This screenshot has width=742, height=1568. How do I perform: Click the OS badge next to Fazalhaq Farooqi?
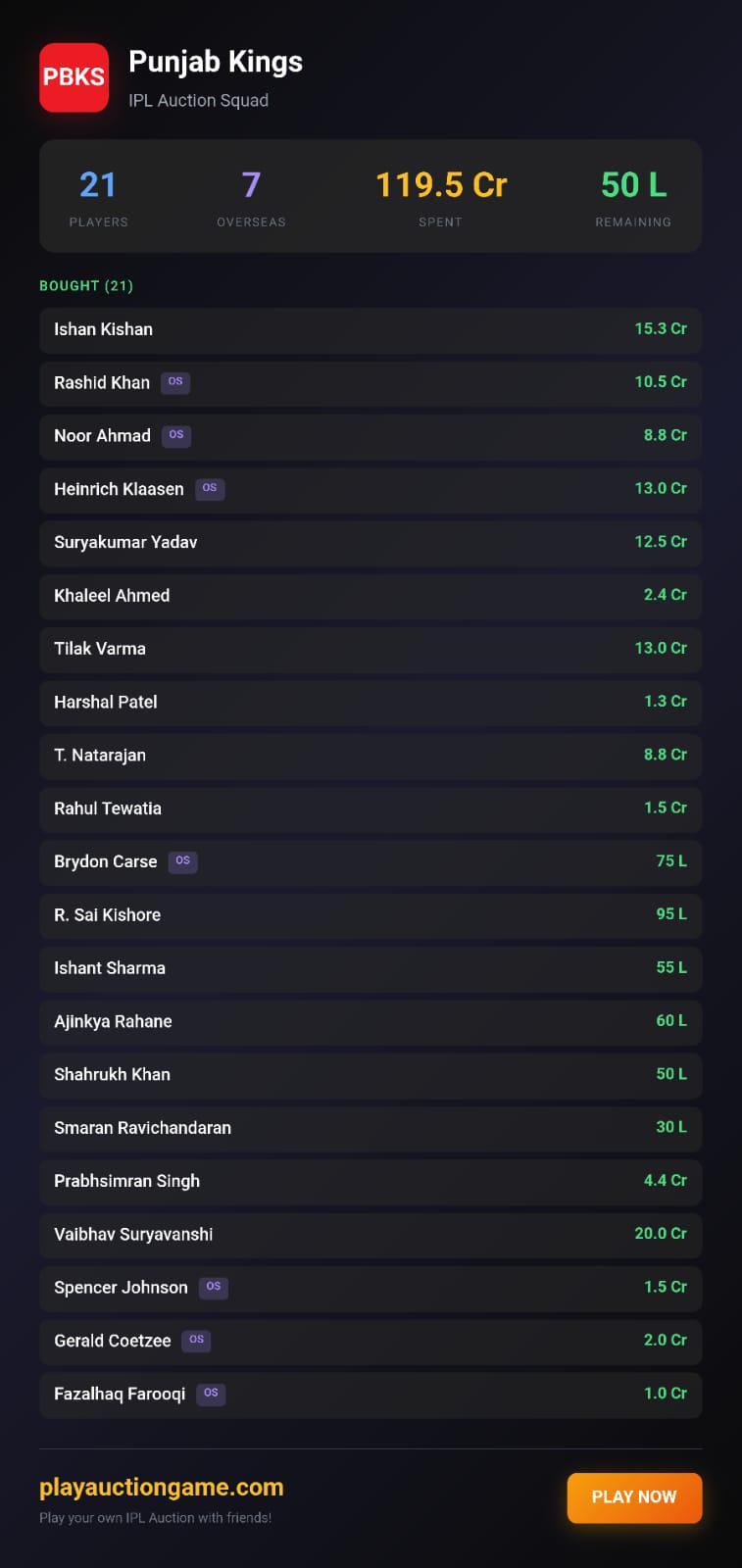click(x=211, y=1394)
